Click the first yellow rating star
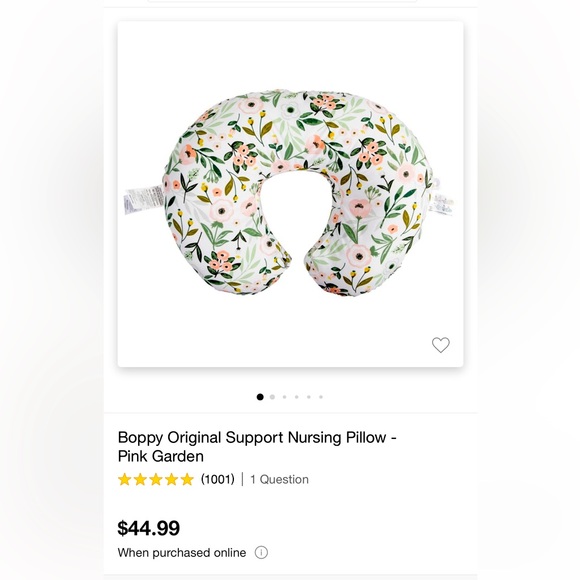Image resolution: width=580 pixels, height=580 pixels. click(125, 479)
